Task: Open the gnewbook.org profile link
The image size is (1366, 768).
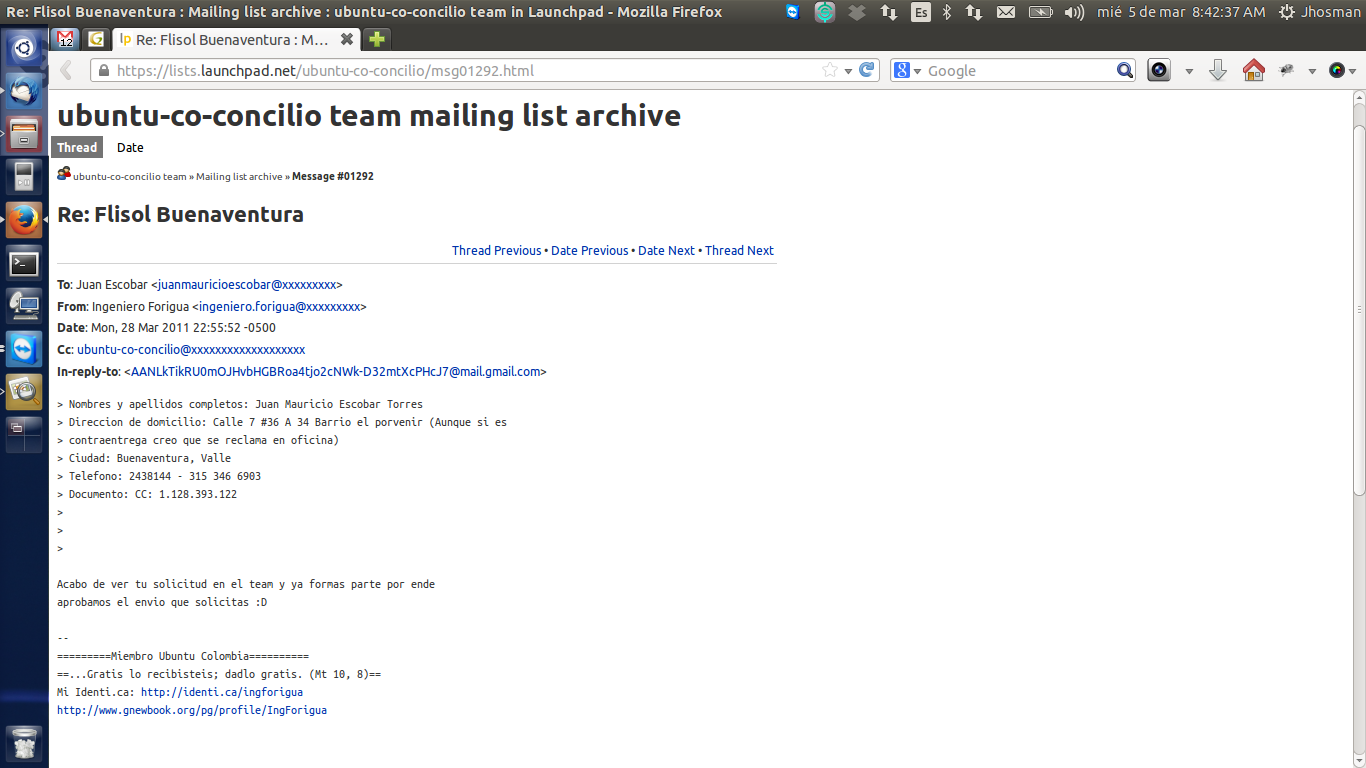Action: coord(192,710)
